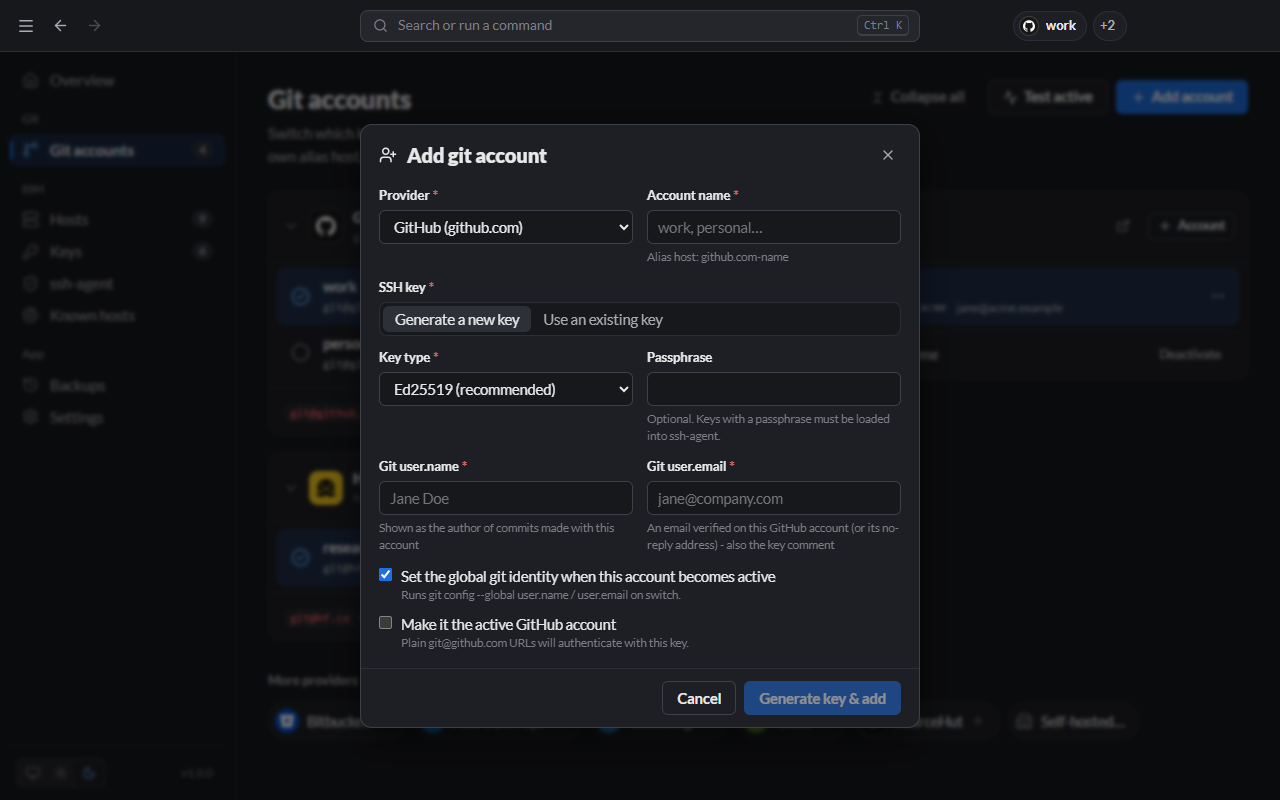
Task: Click Deactivate on the personal account row
Action: coord(1190,354)
